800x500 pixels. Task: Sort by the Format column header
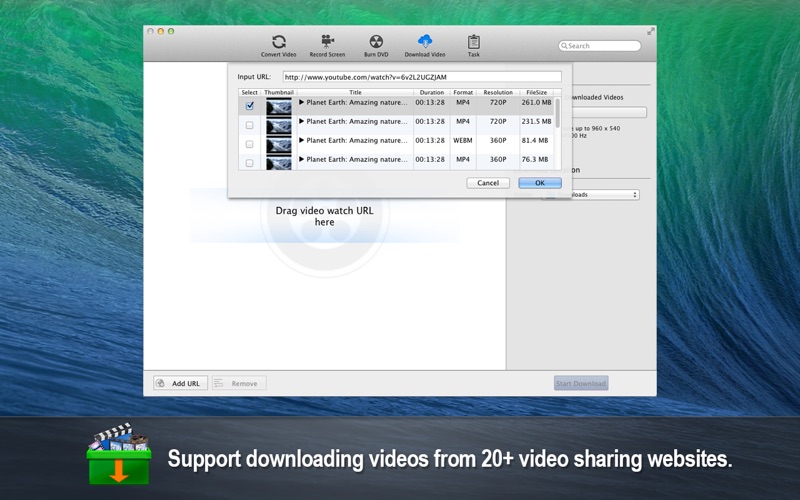pyautogui.click(x=463, y=92)
